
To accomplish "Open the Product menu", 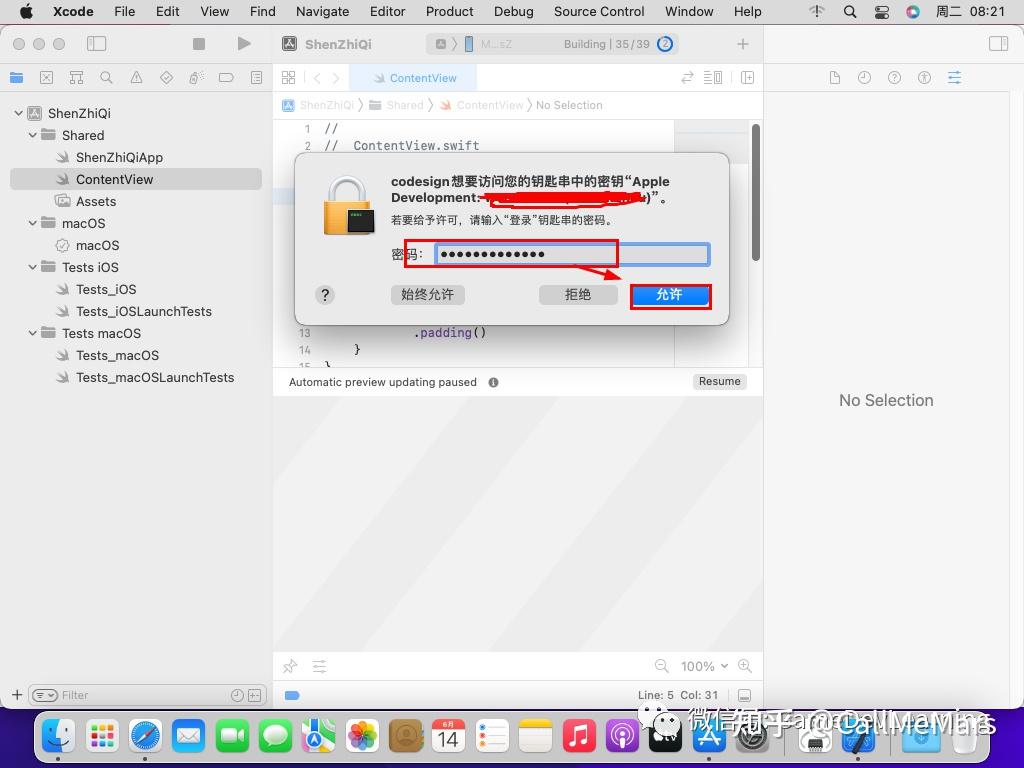I will coord(449,11).
